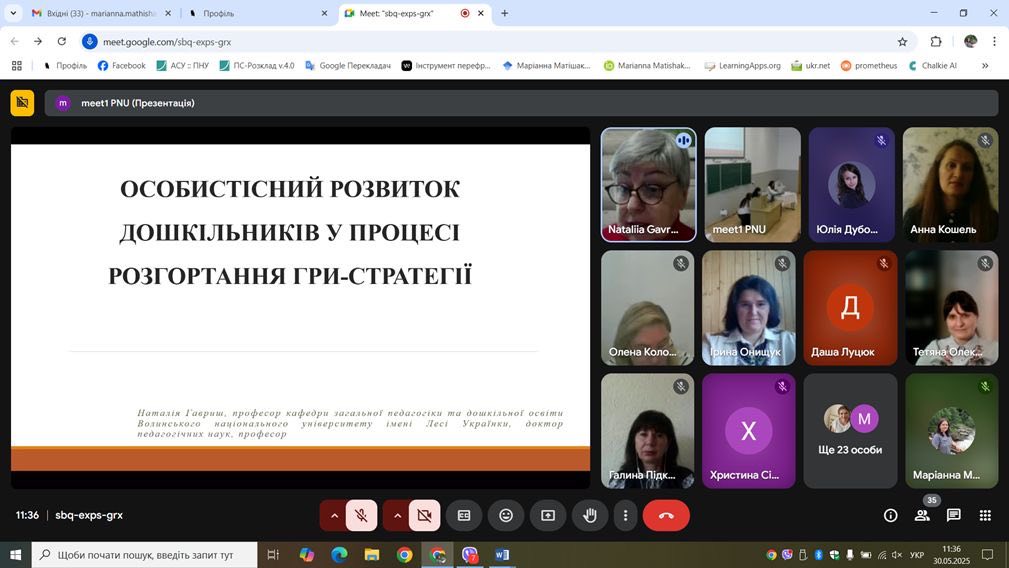The image size is (1009, 568).
Task: Show the participants list of 35 people
Action: 922,515
